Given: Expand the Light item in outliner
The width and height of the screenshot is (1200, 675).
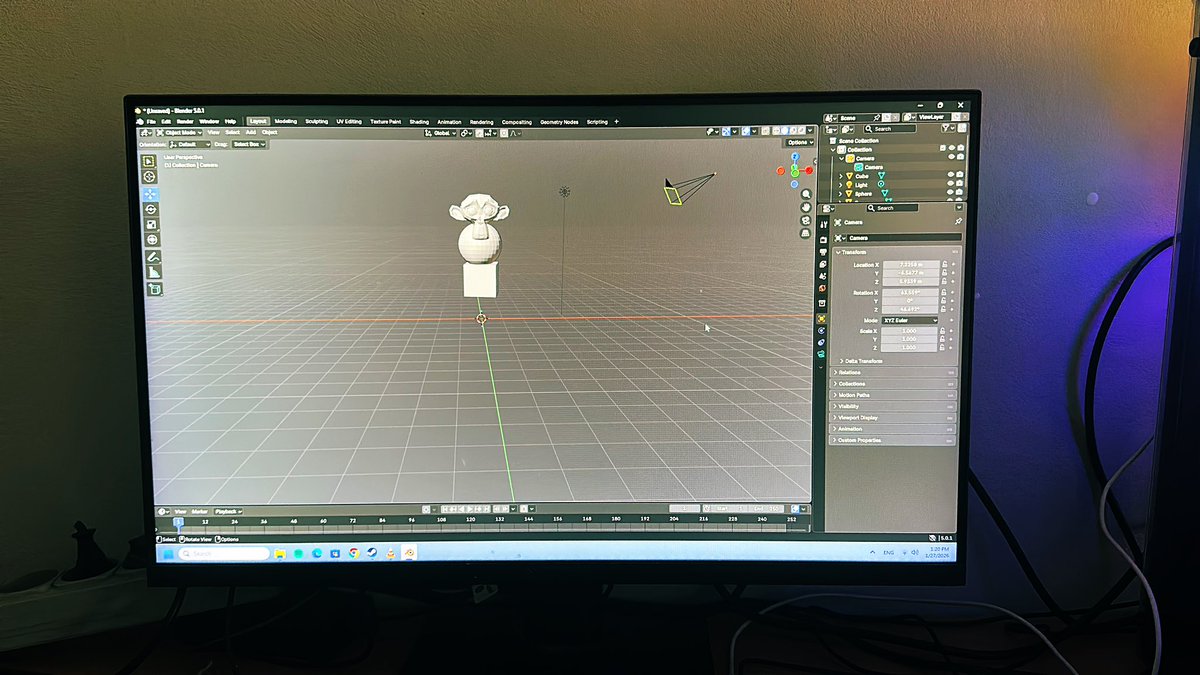Looking at the screenshot, I should [x=840, y=185].
